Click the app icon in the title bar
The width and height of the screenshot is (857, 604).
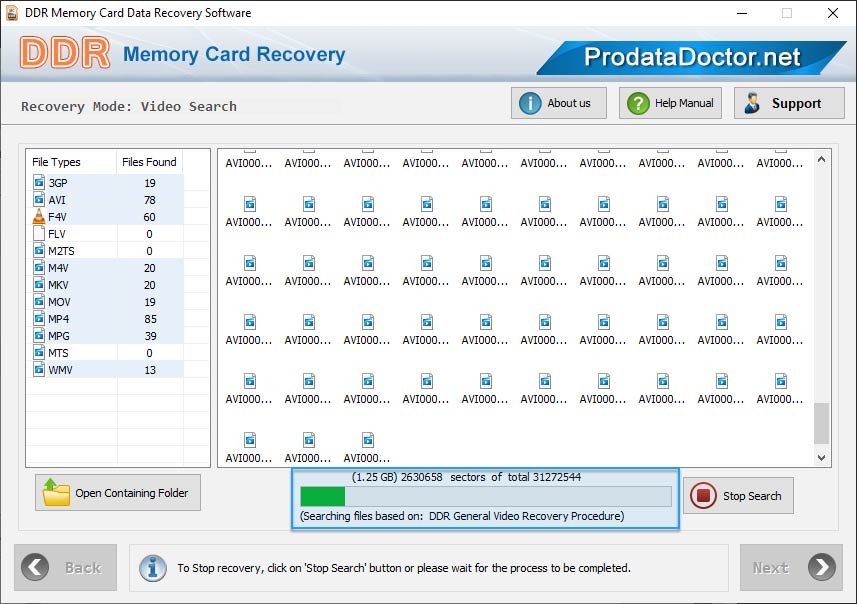point(11,13)
